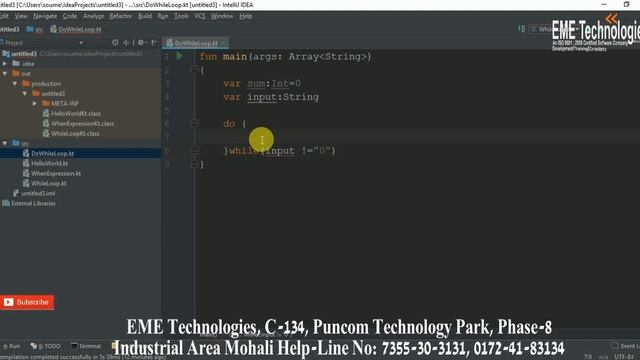Click the External Libraries icon
The width and height of the screenshot is (640, 360).
(x=6, y=203)
